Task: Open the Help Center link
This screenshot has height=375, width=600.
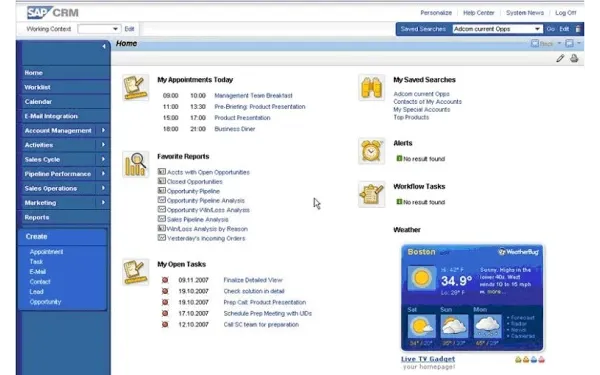Action: point(479,13)
